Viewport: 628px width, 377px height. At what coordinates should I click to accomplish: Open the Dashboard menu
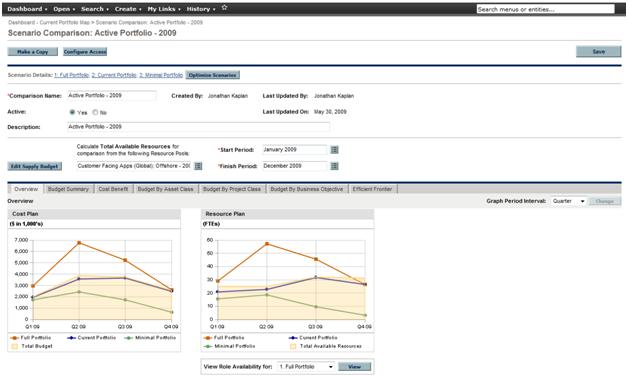[x=27, y=9]
